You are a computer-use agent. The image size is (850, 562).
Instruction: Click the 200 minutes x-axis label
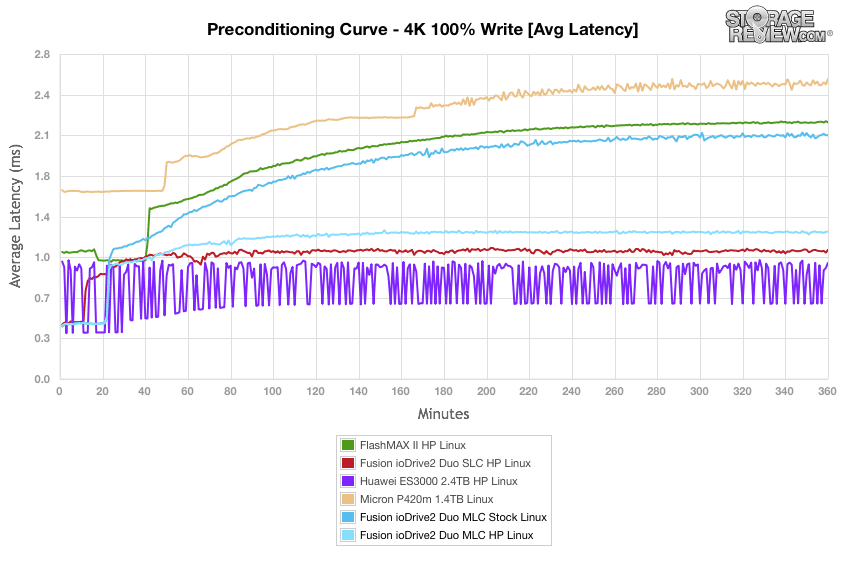point(486,391)
